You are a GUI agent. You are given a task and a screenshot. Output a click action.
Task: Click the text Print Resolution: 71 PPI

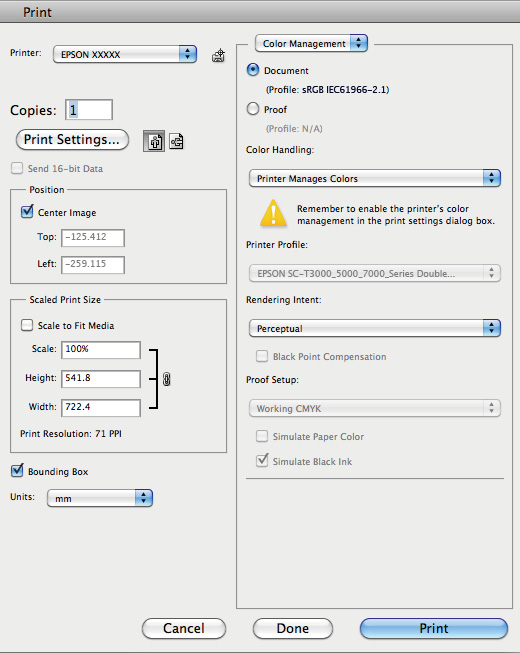click(x=71, y=434)
